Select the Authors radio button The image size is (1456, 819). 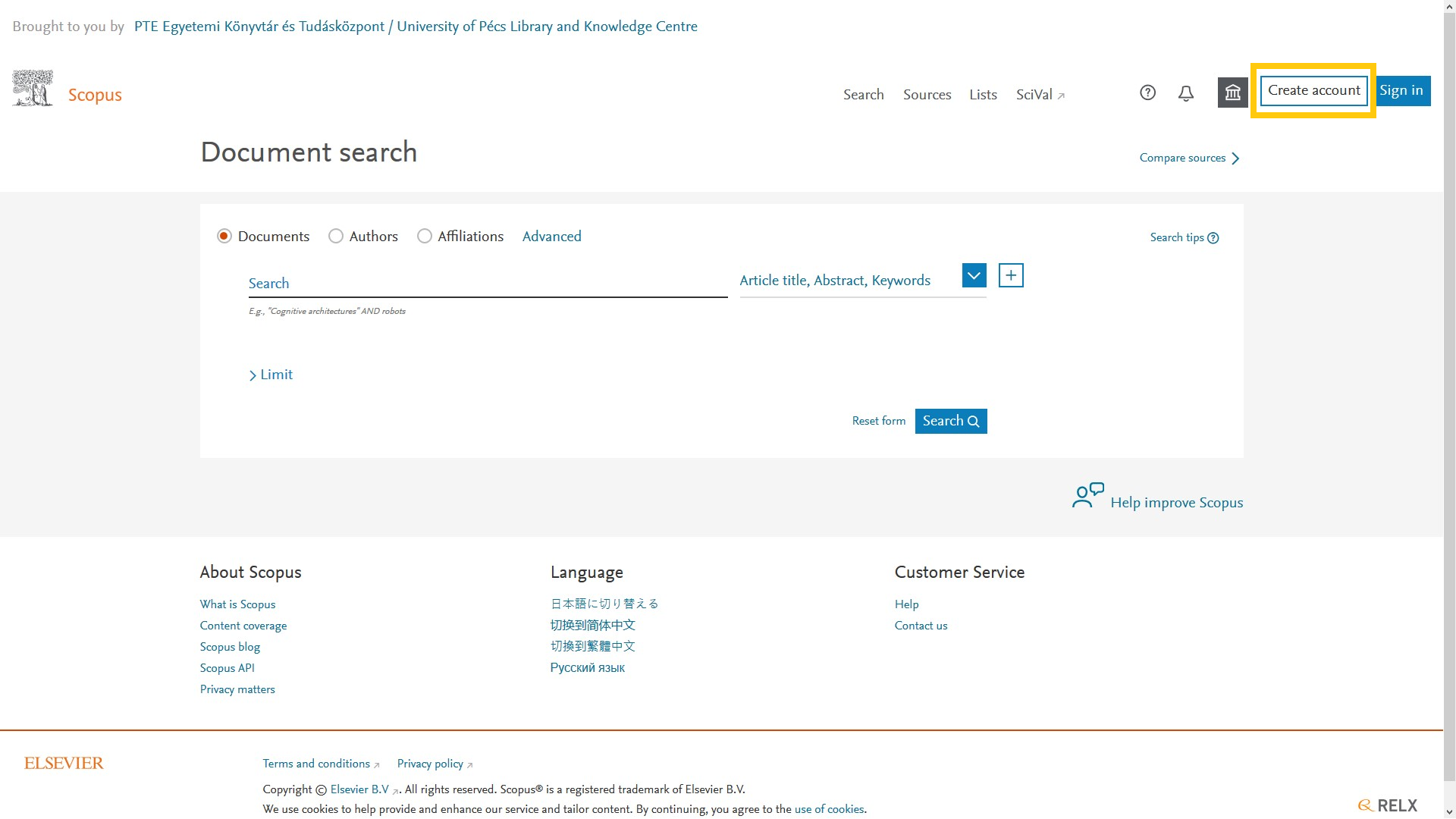336,237
